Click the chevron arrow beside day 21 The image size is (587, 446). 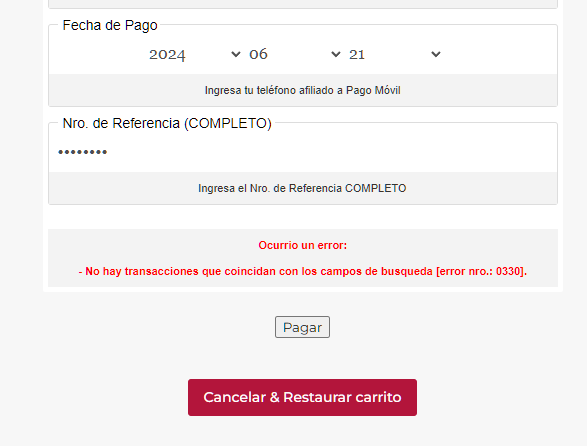(436, 54)
